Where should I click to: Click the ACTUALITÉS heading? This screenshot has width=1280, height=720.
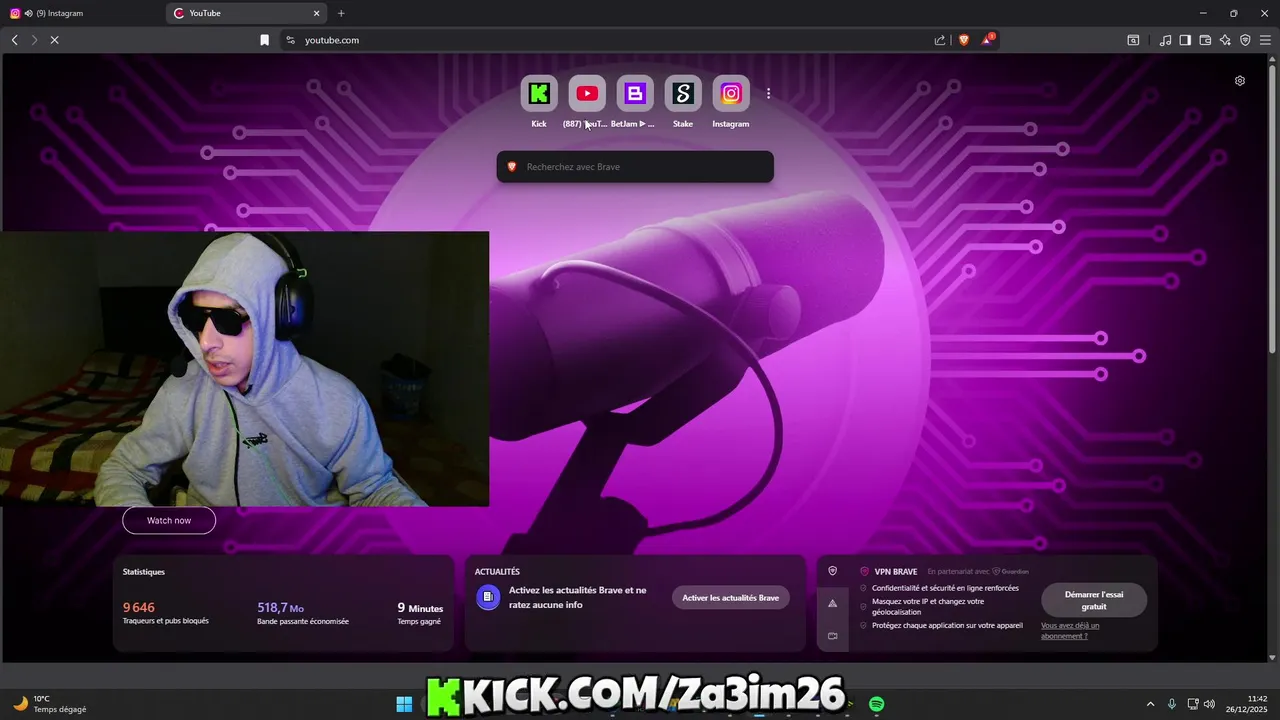click(497, 572)
